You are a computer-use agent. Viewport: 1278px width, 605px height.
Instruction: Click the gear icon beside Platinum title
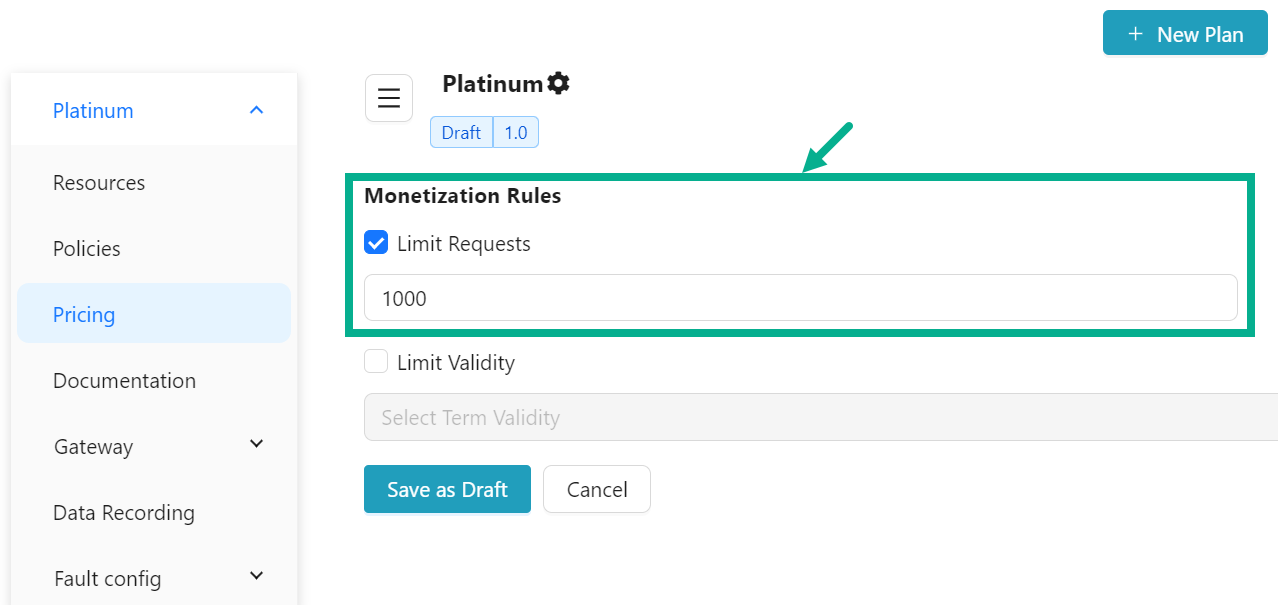tap(558, 84)
